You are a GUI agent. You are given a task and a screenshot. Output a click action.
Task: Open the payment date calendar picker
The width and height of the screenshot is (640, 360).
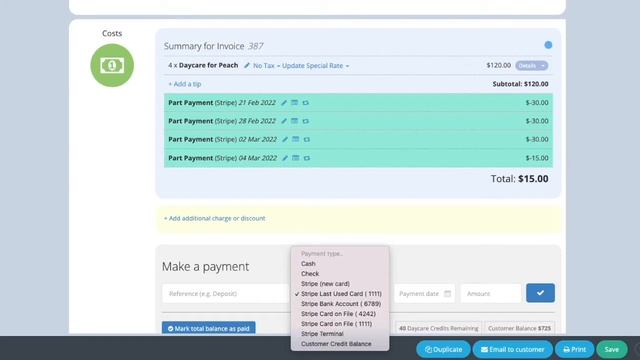click(447, 293)
